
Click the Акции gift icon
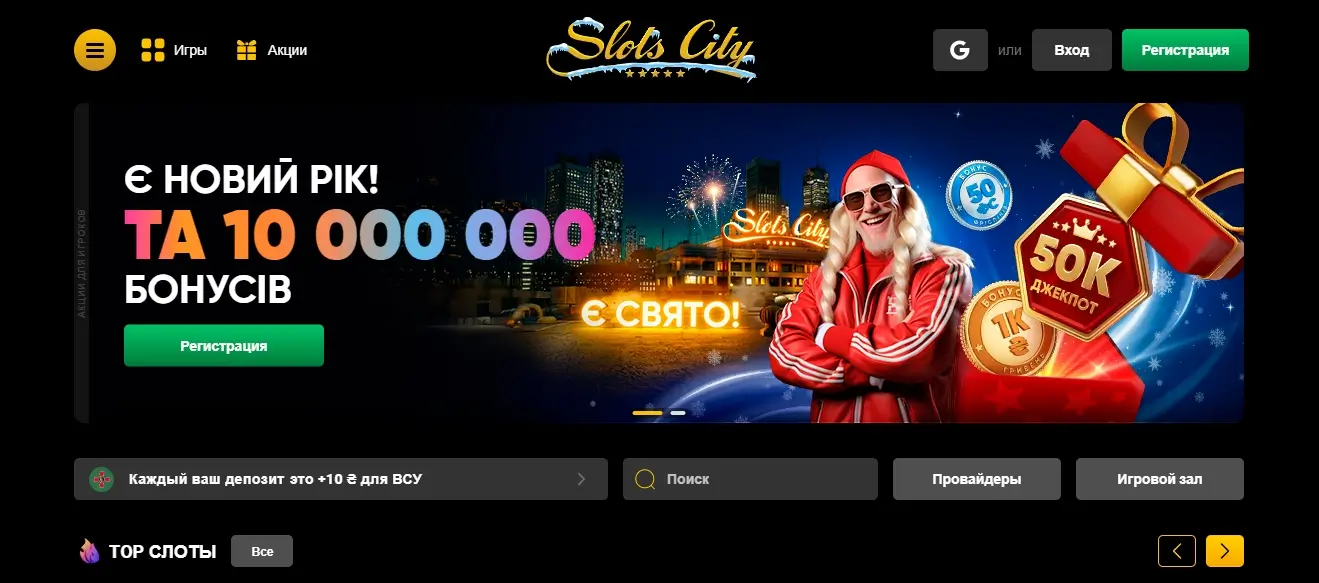click(x=247, y=50)
